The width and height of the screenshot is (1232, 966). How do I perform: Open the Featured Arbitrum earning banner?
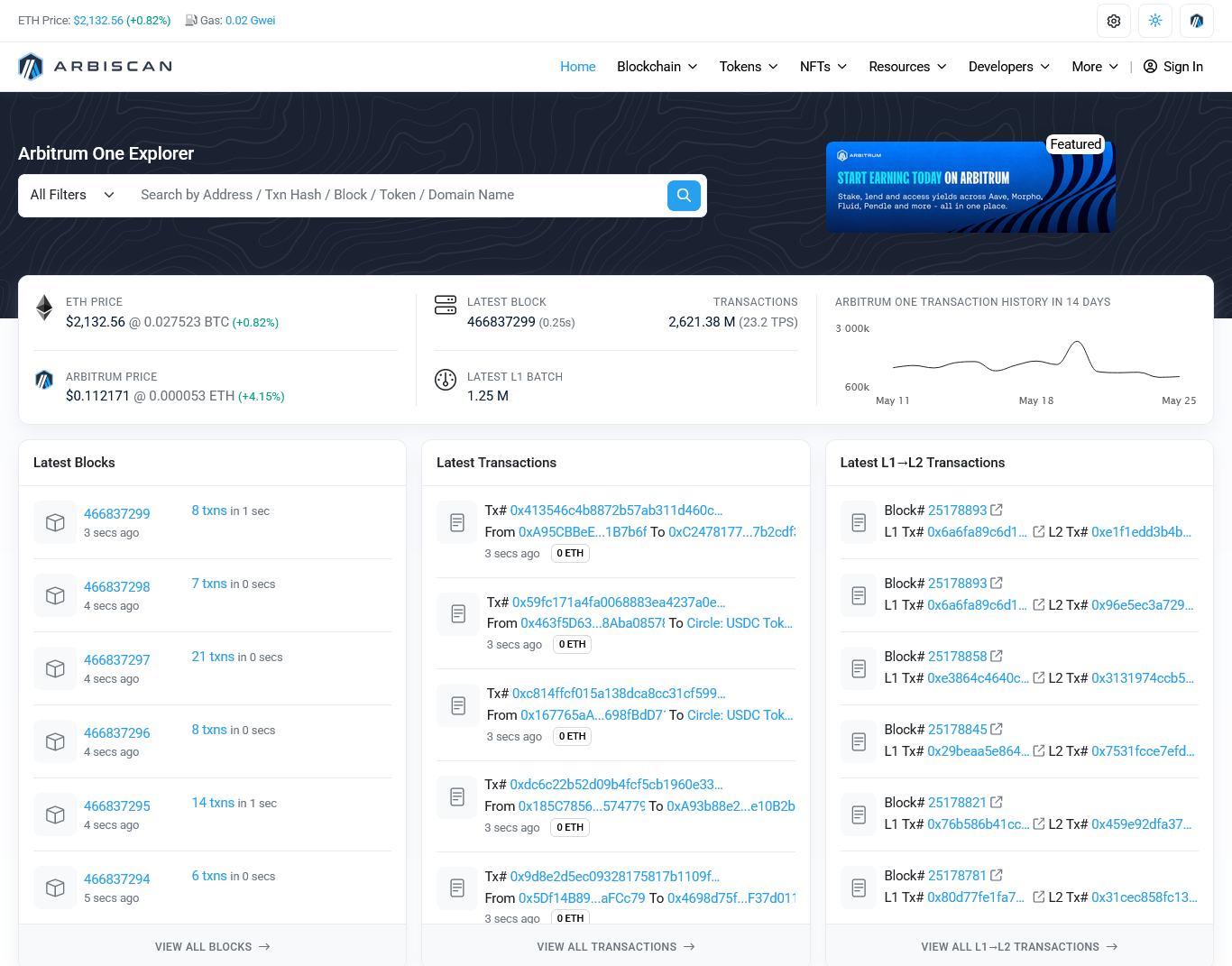pos(970,187)
